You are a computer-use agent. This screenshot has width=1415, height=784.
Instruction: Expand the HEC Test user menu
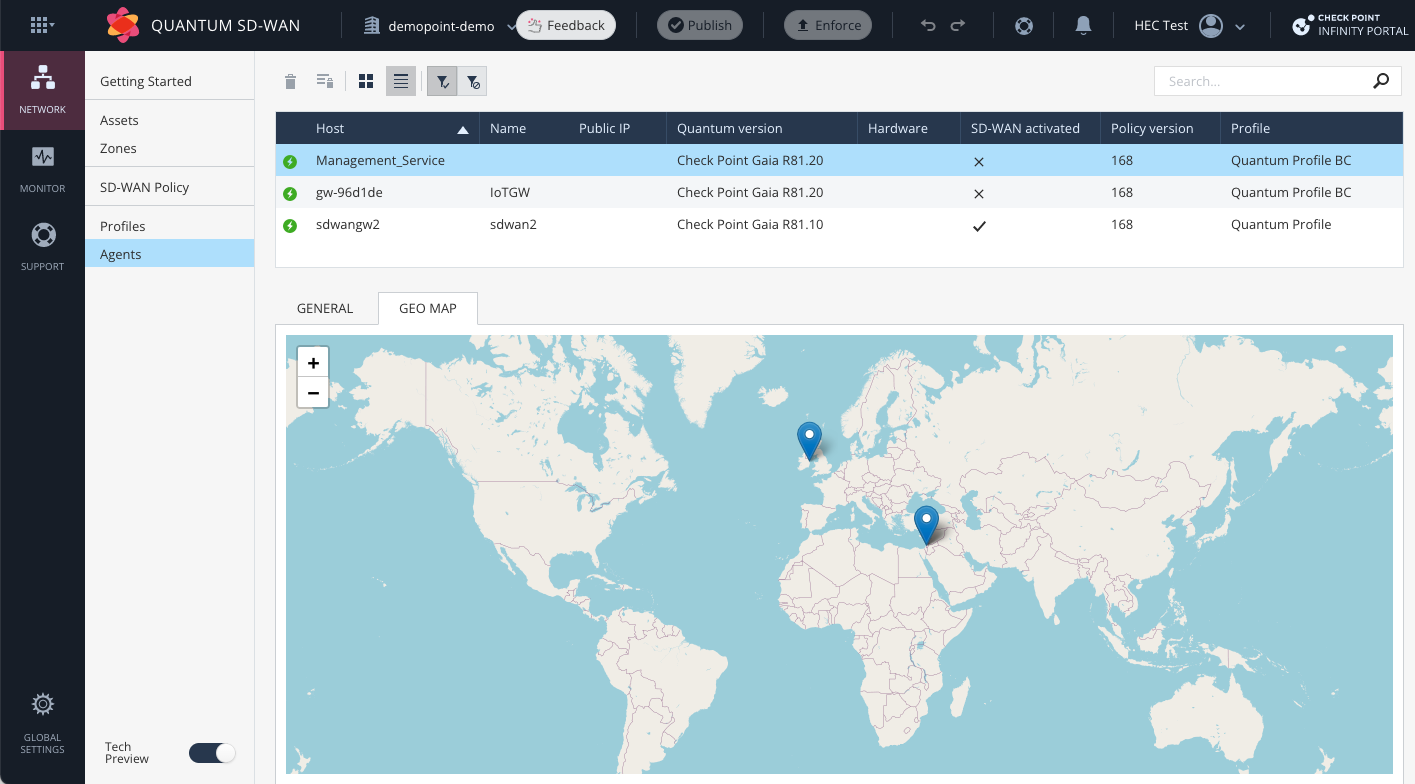1189,26
